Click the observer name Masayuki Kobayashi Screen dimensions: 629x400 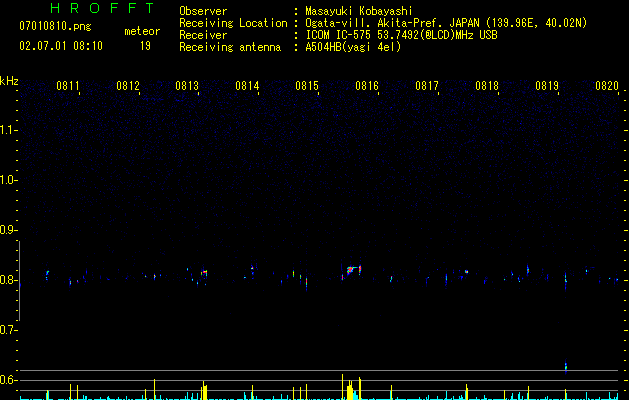[359, 11]
